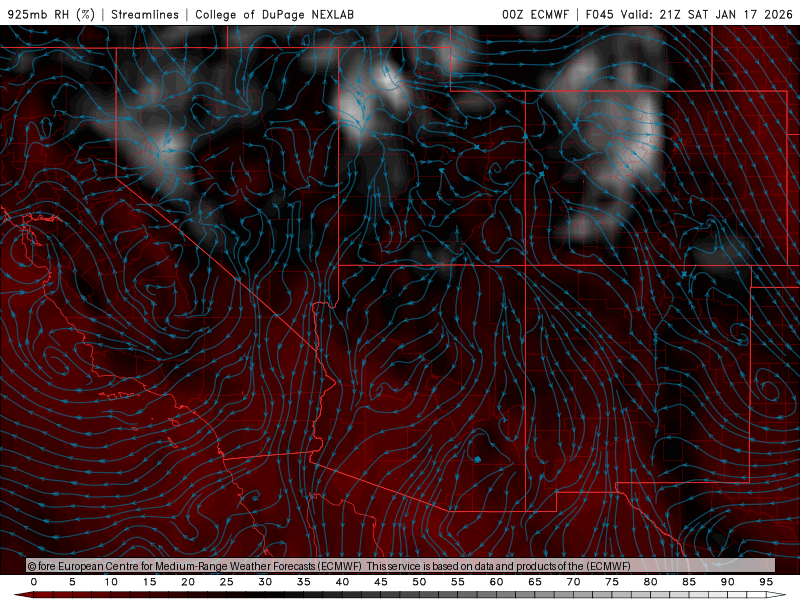This screenshot has width=800, height=600.
Task: Select the 30 value on humidity scale
Action: click(265, 582)
